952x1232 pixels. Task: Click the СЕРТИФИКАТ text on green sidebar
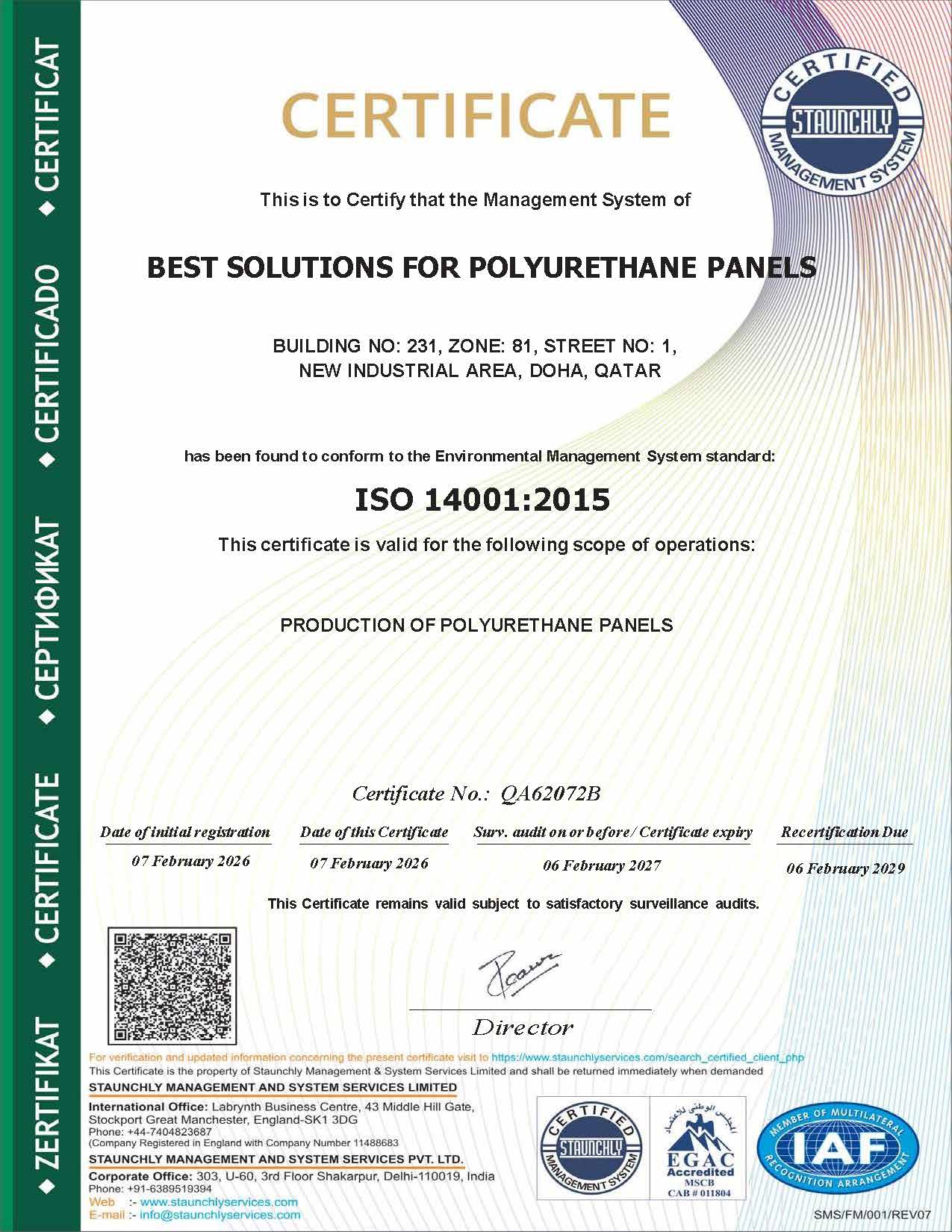point(47,609)
